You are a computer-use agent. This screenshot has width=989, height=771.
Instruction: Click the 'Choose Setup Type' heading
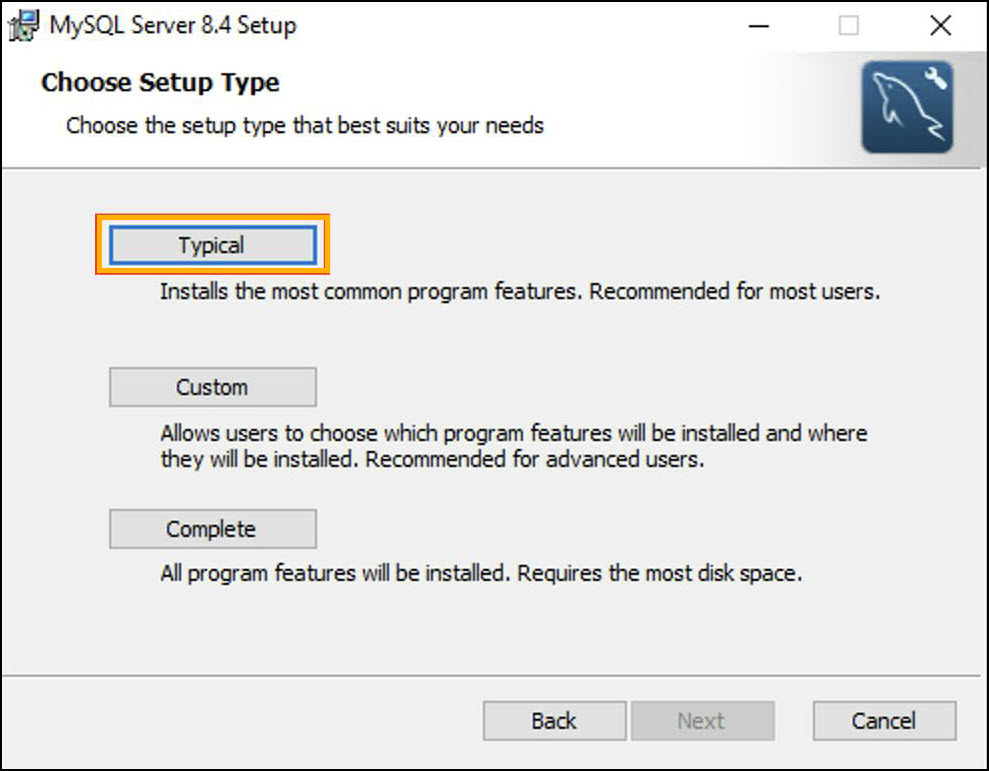160,82
